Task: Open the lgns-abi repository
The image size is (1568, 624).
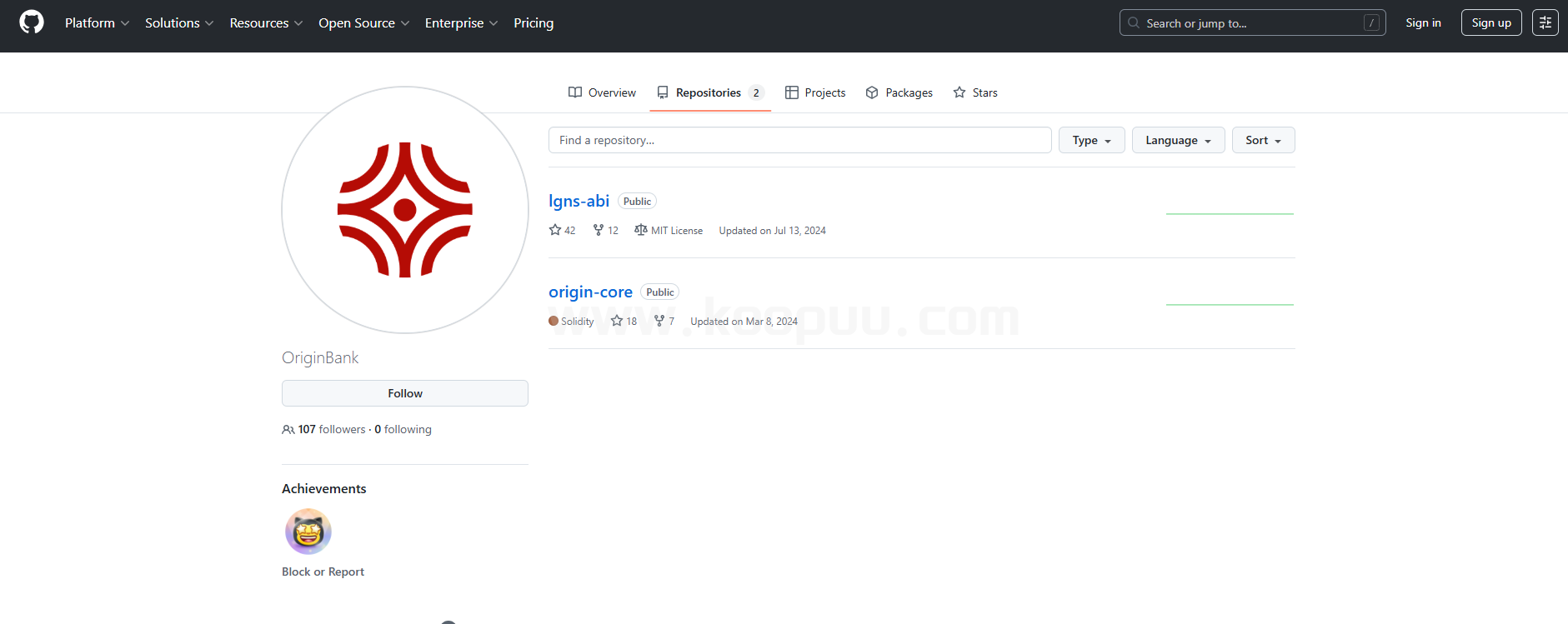Action: click(579, 201)
